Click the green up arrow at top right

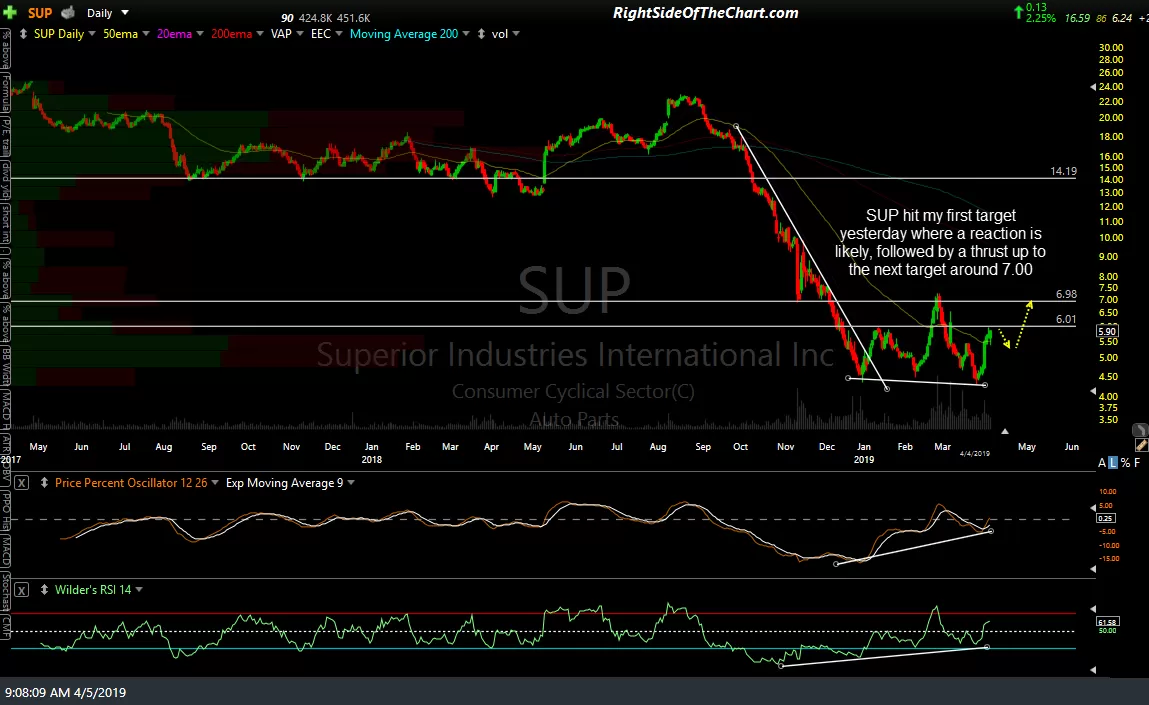1018,12
